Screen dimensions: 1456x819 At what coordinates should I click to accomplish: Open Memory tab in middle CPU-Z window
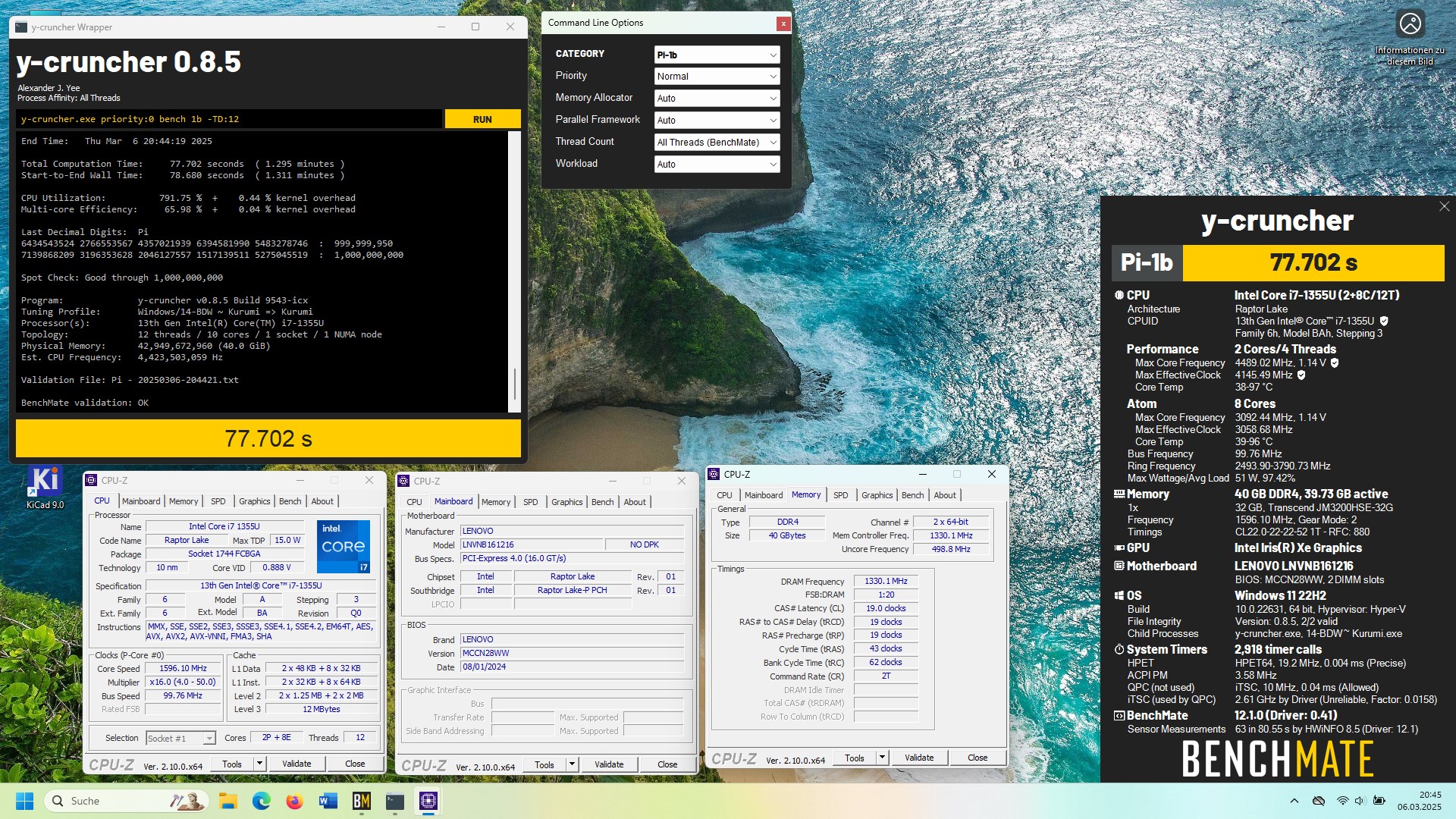[496, 502]
